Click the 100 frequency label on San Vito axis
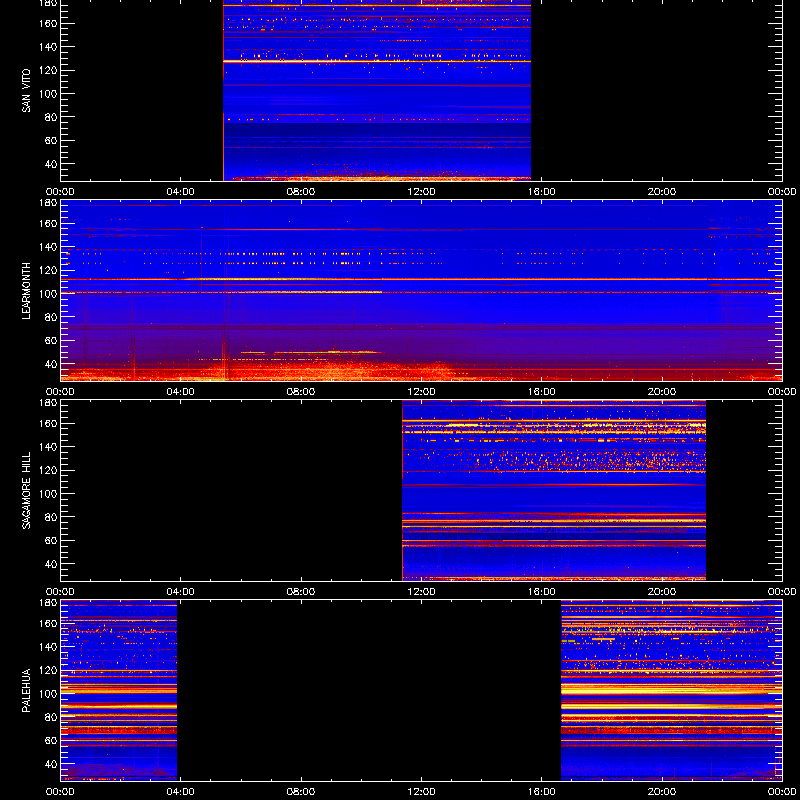 click(48, 94)
